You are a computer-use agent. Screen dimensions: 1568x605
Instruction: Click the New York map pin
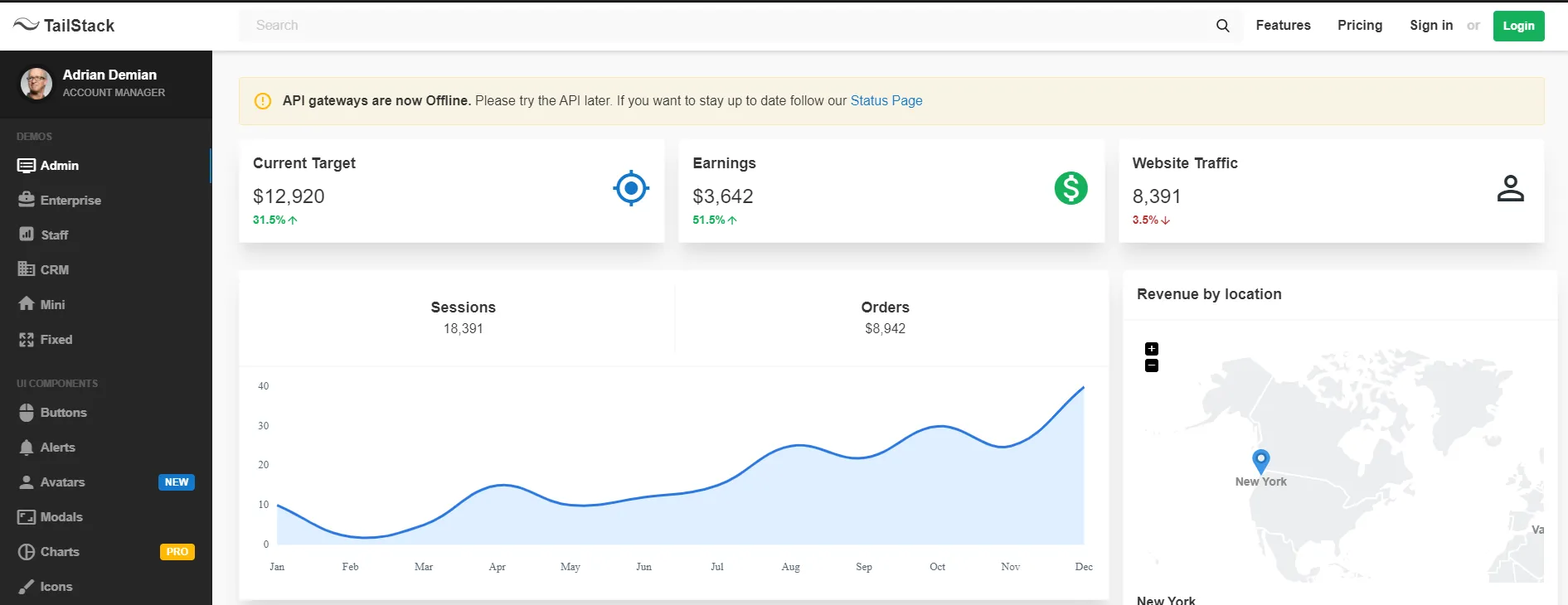click(1260, 460)
